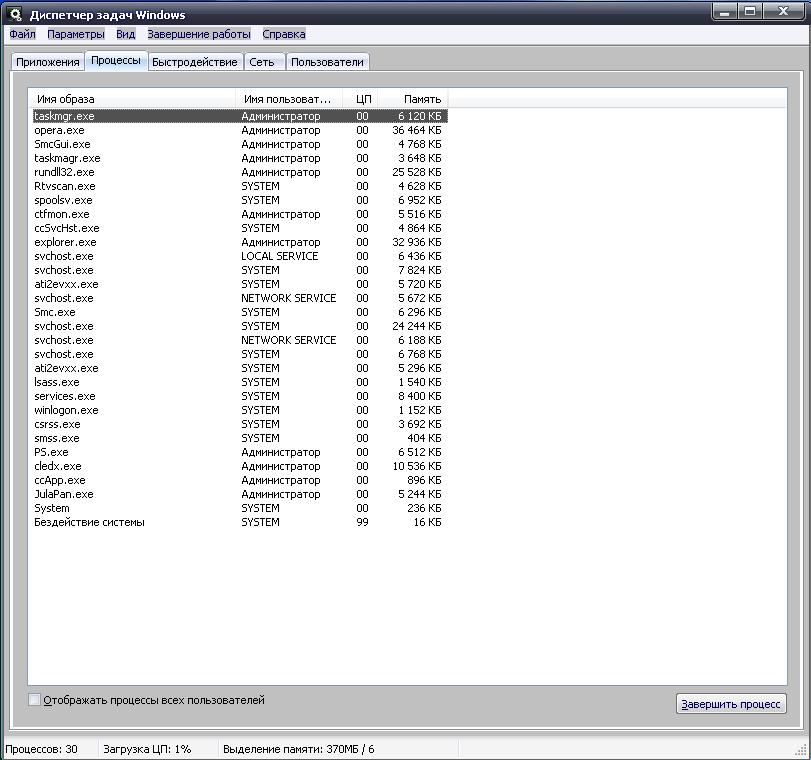Open the Справка menu
Viewport: 811px width, 760px height.
(284, 34)
